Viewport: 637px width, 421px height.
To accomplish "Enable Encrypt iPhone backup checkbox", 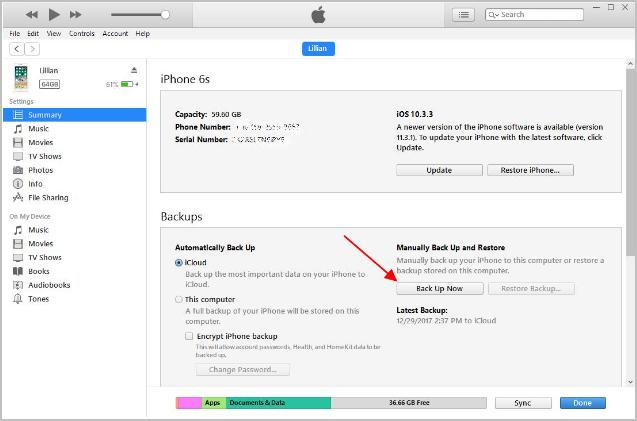I will coord(189,336).
